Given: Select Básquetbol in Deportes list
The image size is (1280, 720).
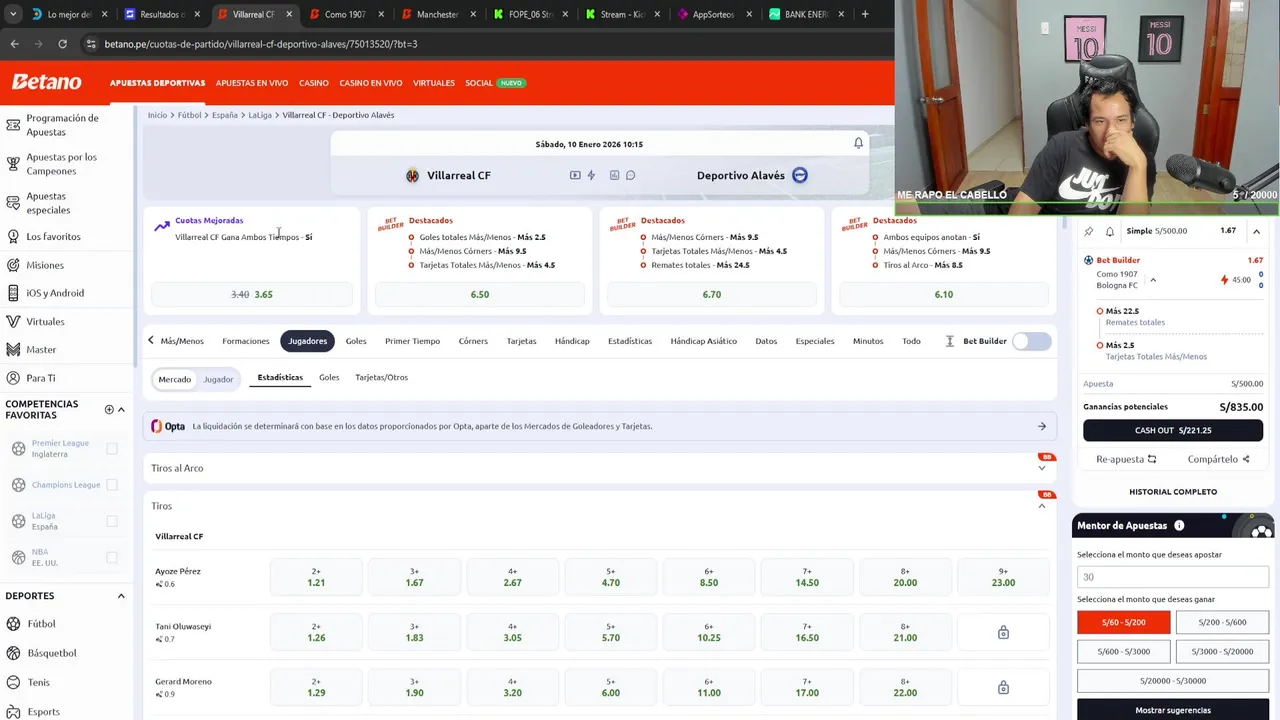Looking at the screenshot, I should [x=52, y=653].
